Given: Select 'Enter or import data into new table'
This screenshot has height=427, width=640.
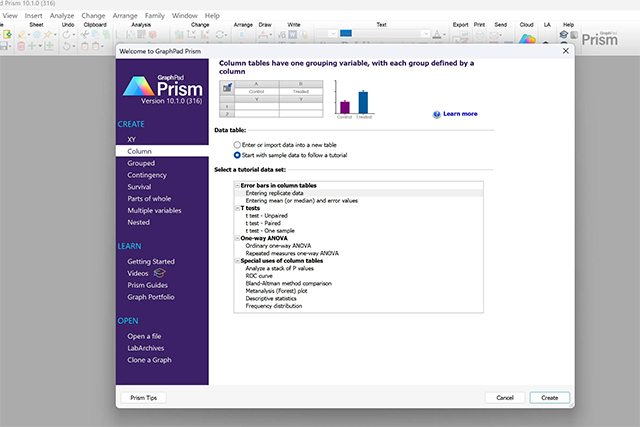Looking at the screenshot, I should pyautogui.click(x=237, y=145).
